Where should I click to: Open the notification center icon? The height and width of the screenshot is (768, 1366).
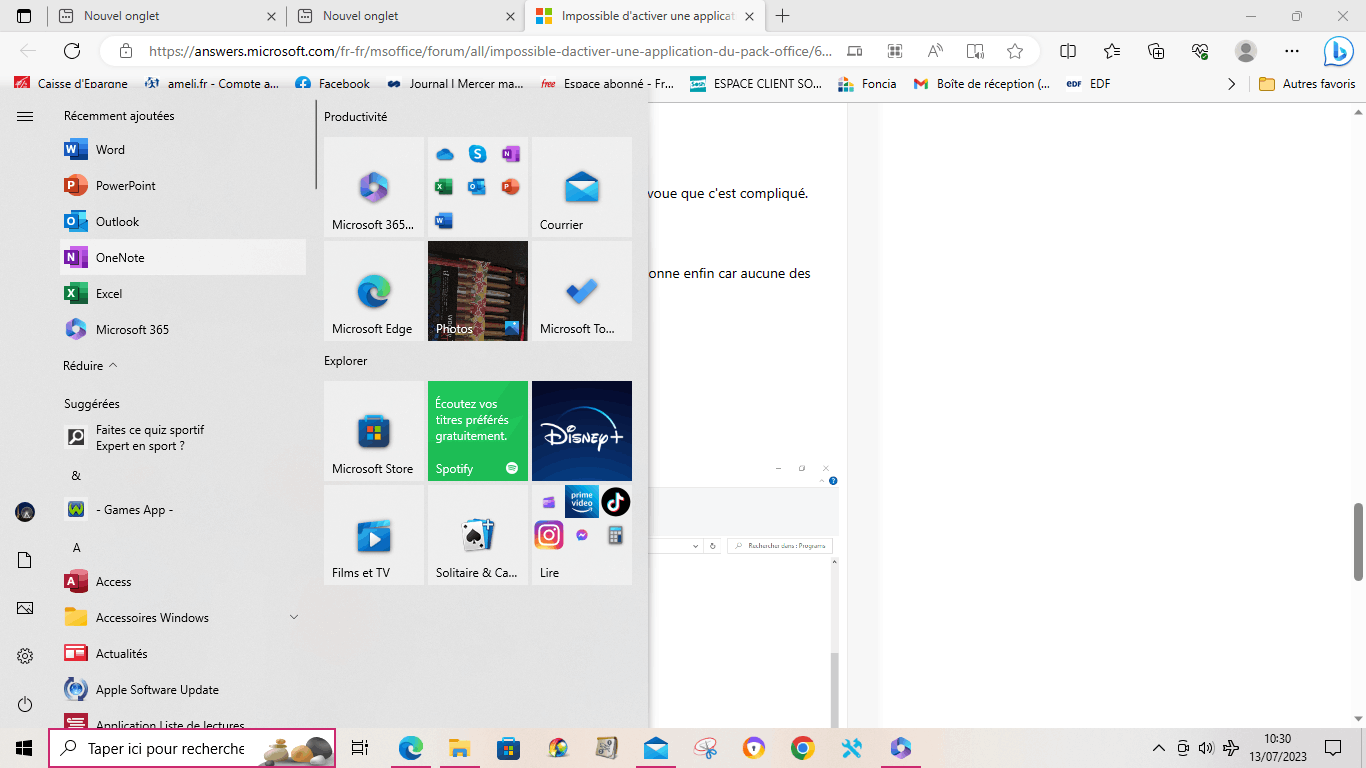coord(1333,748)
